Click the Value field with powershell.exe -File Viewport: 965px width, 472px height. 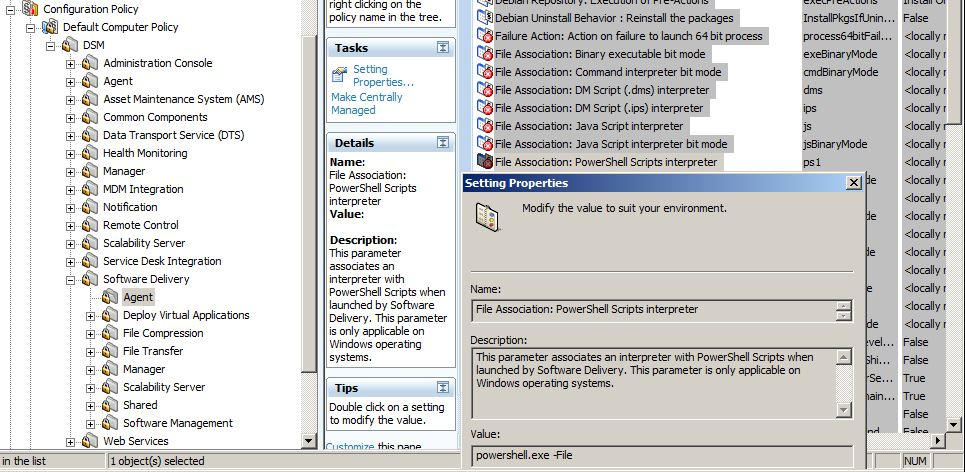[662, 456]
